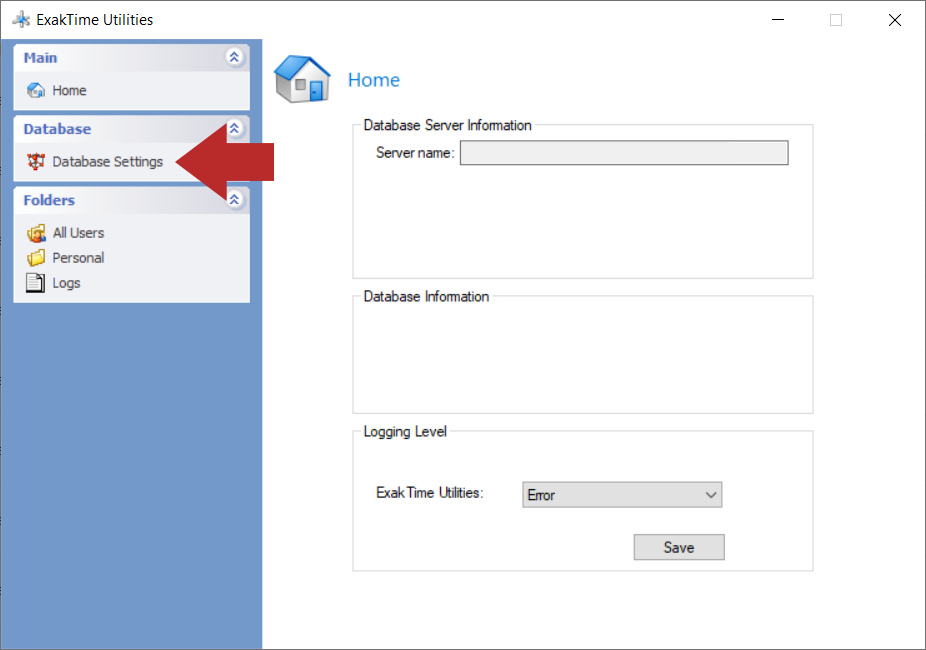
Task: Click the Database Information group label
Action: point(426,296)
